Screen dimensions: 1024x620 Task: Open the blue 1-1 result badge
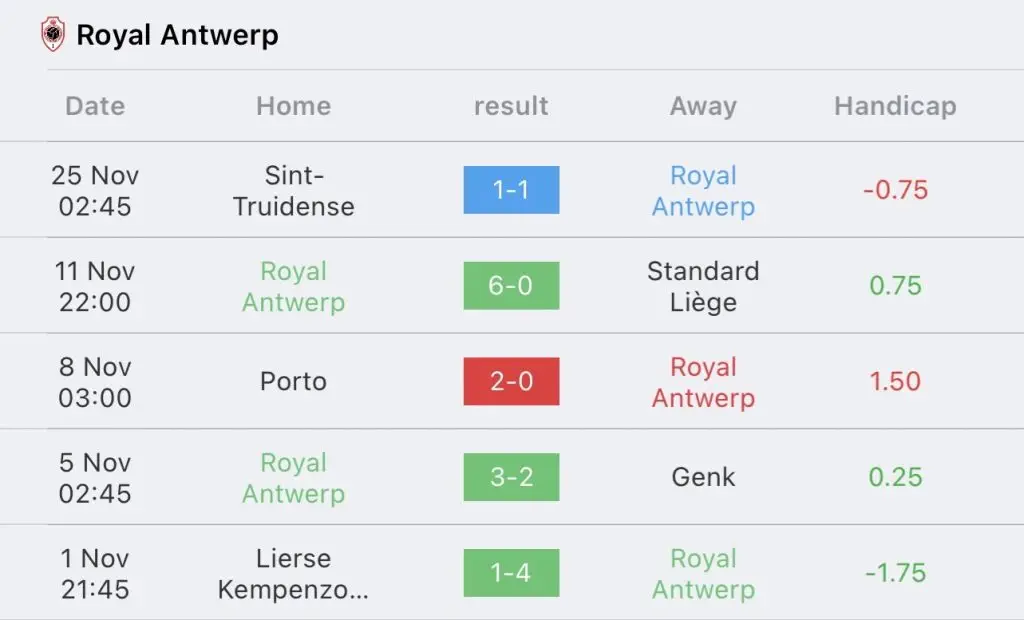511,189
